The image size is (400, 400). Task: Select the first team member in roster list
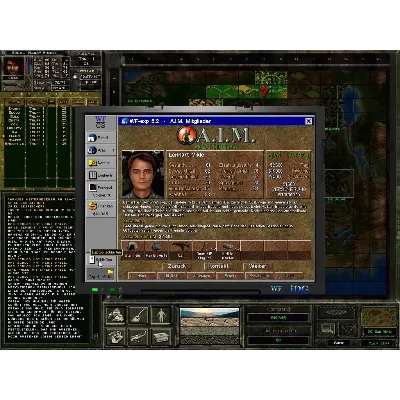(14, 109)
